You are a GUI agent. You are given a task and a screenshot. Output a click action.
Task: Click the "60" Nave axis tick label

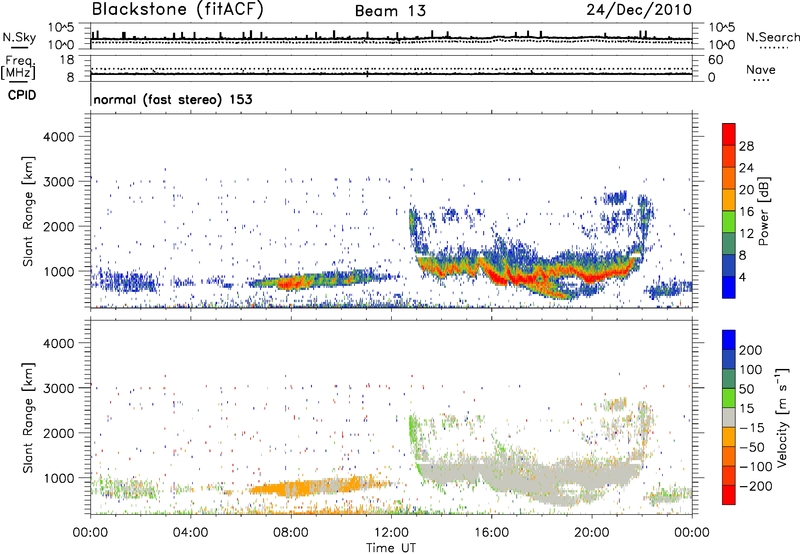pyautogui.click(x=716, y=60)
